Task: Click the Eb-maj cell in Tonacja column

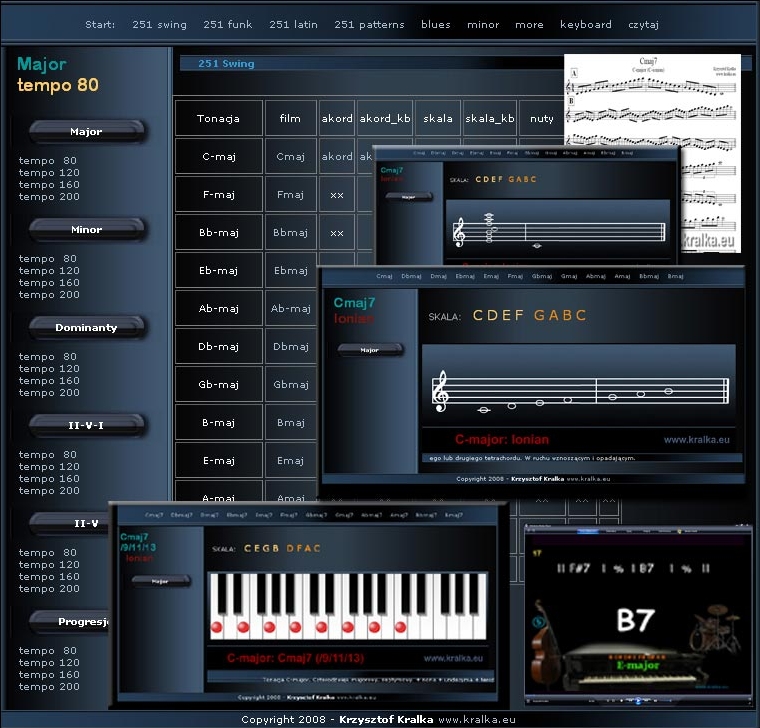Action: coord(219,270)
